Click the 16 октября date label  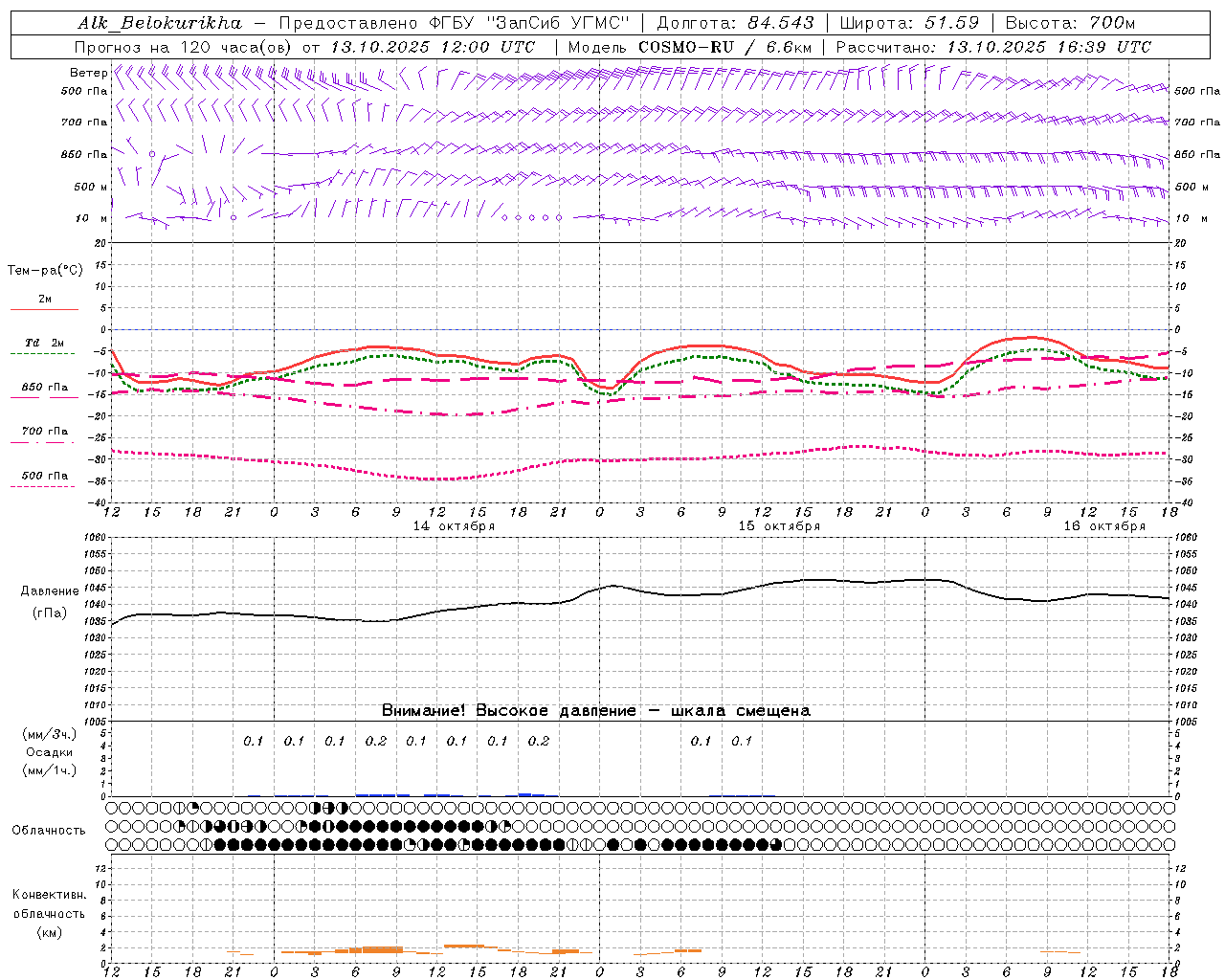(x=1104, y=526)
